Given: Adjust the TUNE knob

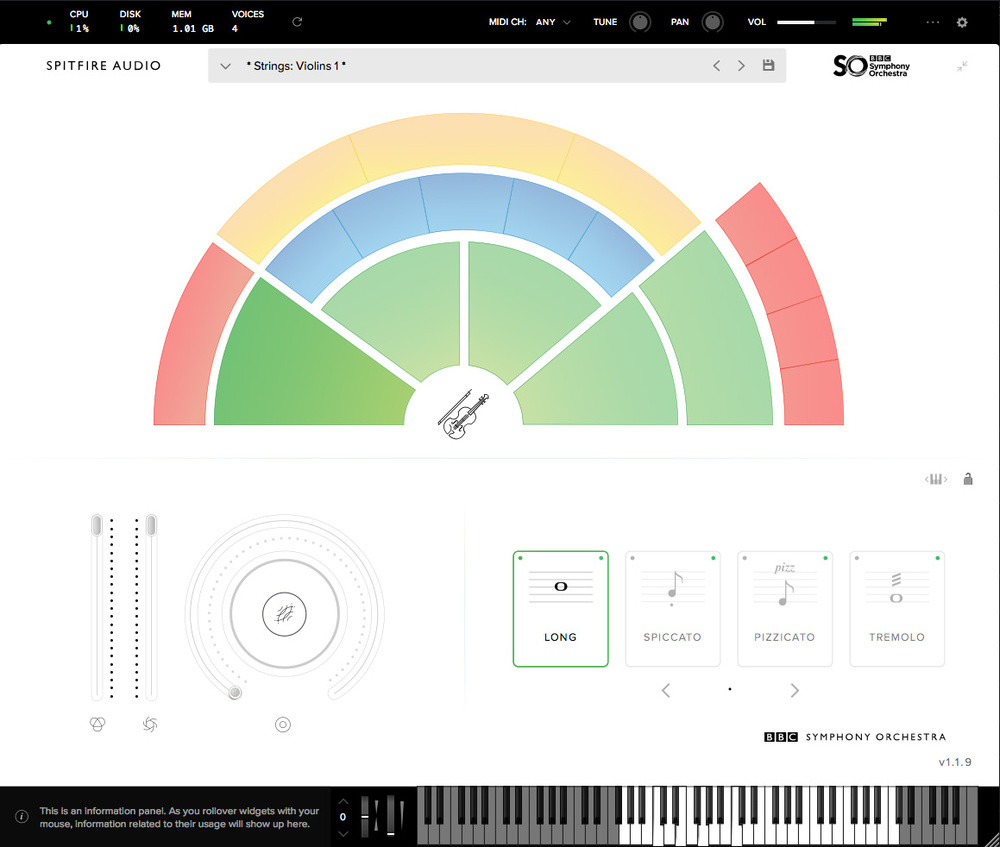Looking at the screenshot, I should coord(640,22).
